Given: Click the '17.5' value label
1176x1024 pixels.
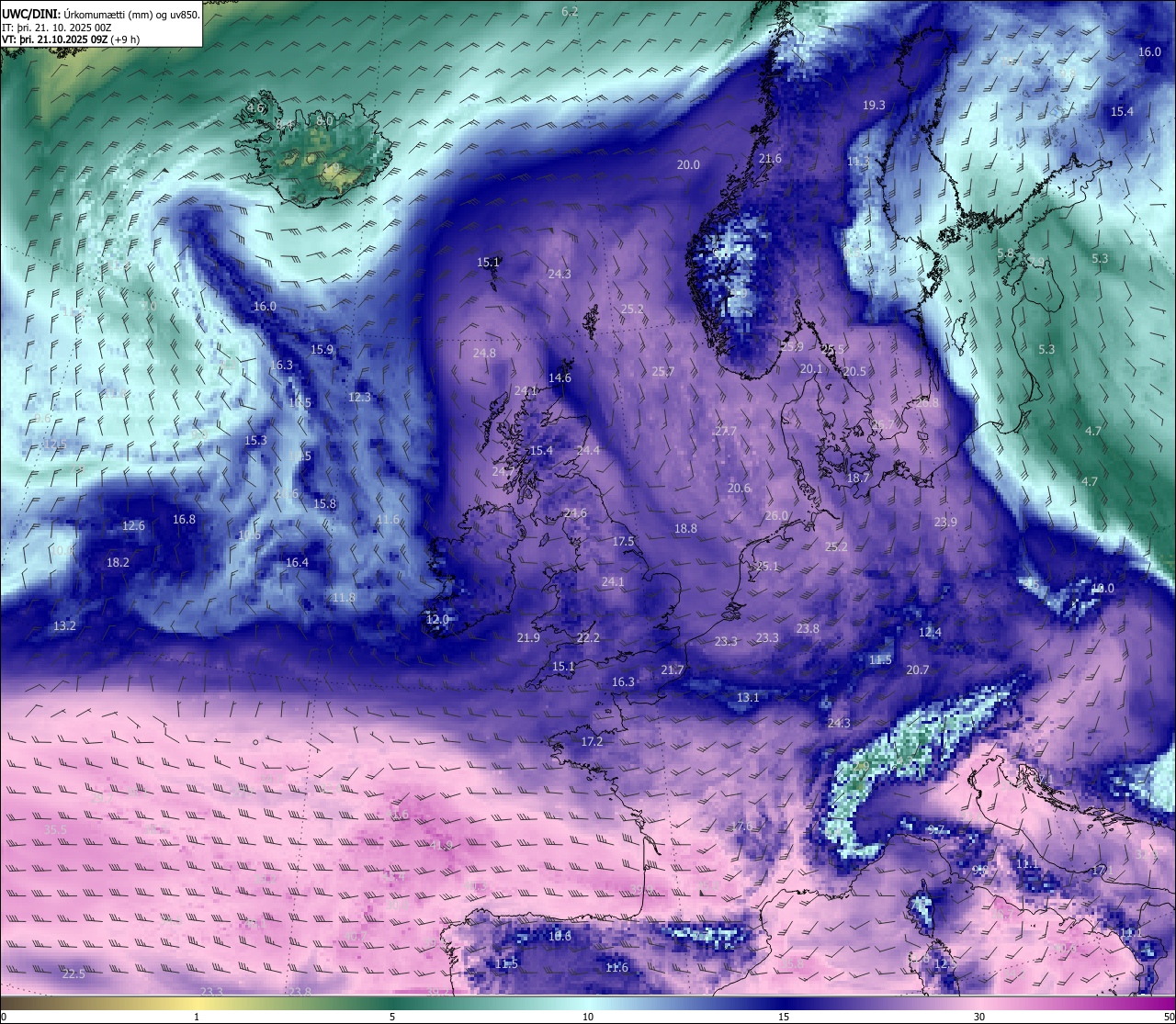Looking at the screenshot, I should (623, 542).
